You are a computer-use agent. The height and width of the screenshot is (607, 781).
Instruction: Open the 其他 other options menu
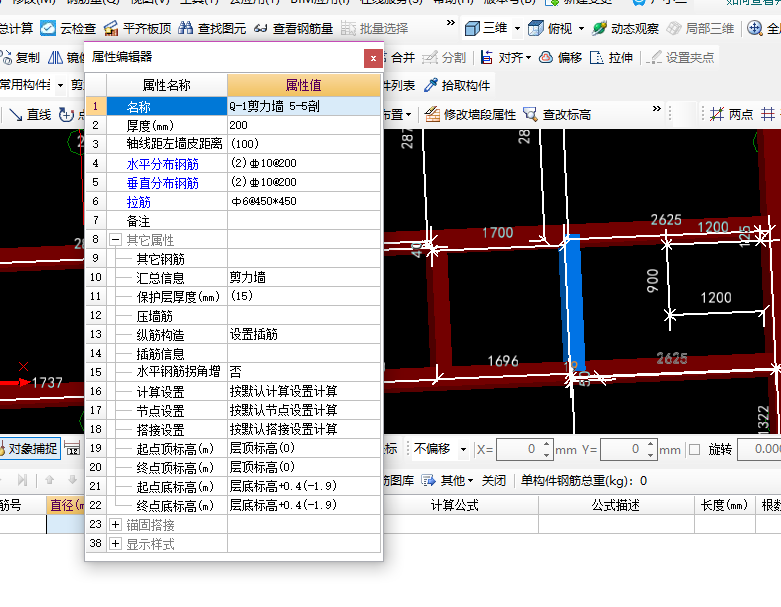[x=447, y=481]
